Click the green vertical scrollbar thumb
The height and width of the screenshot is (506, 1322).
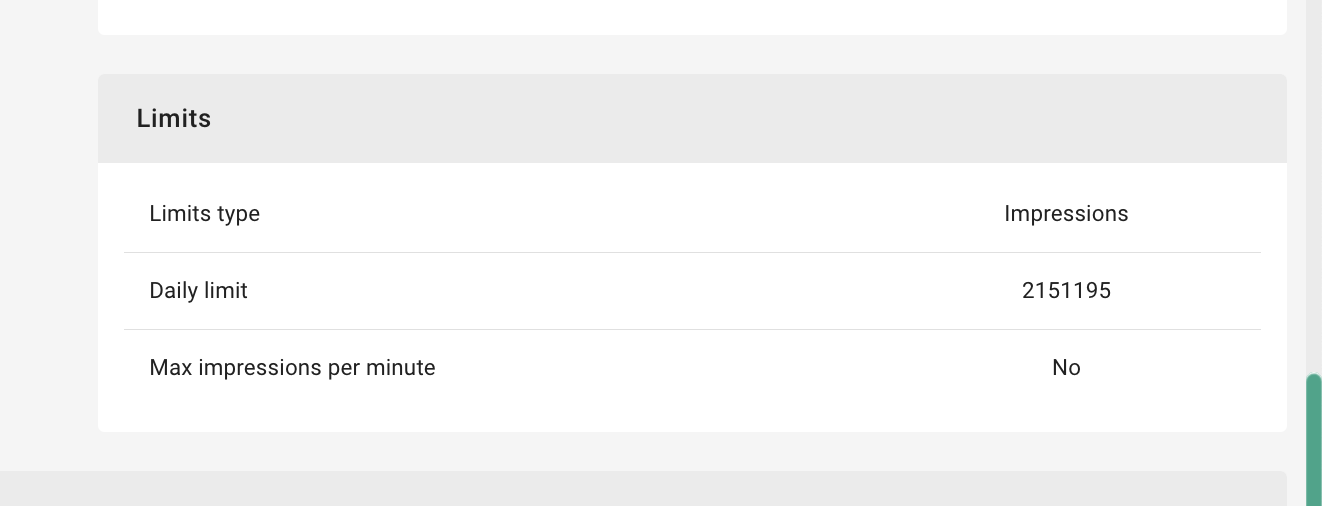coord(1314,440)
